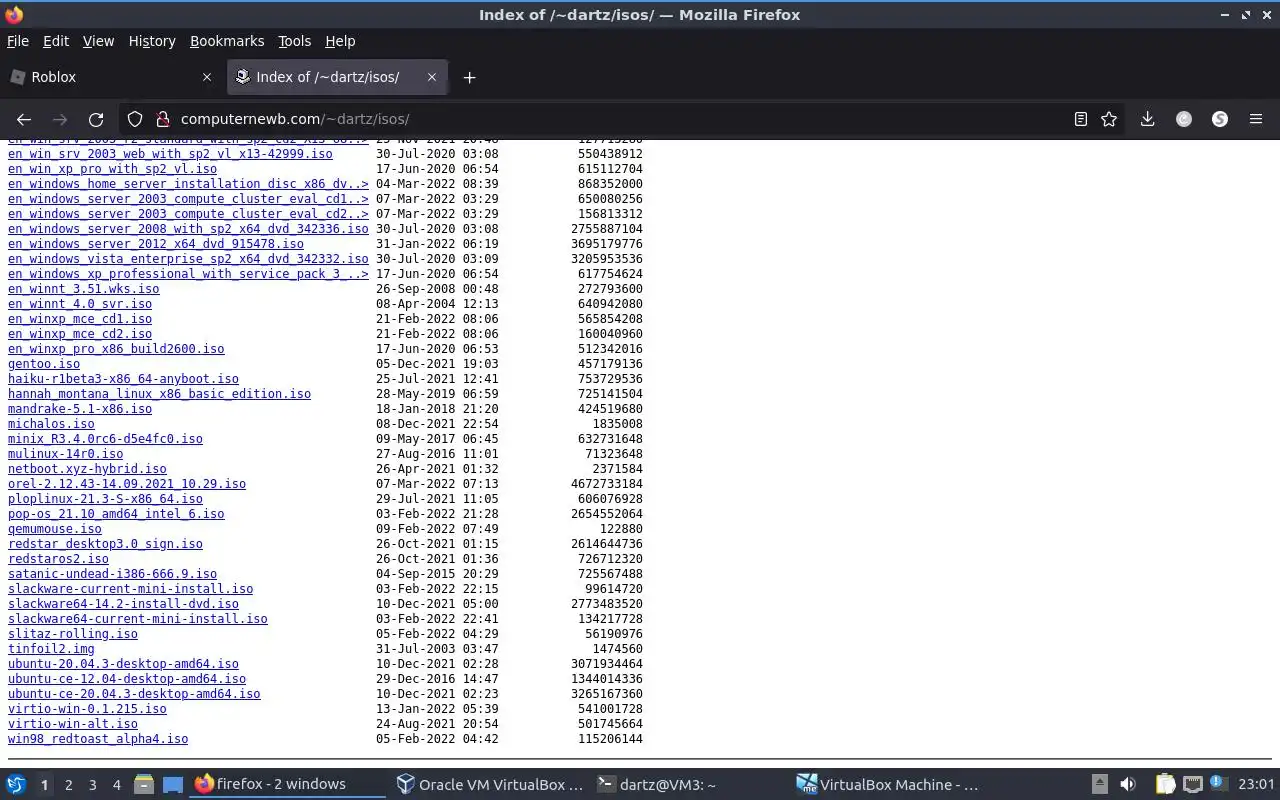Open the redstar_desktop3.0_sign.iso link
The height and width of the screenshot is (800, 1280).
click(x=105, y=544)
